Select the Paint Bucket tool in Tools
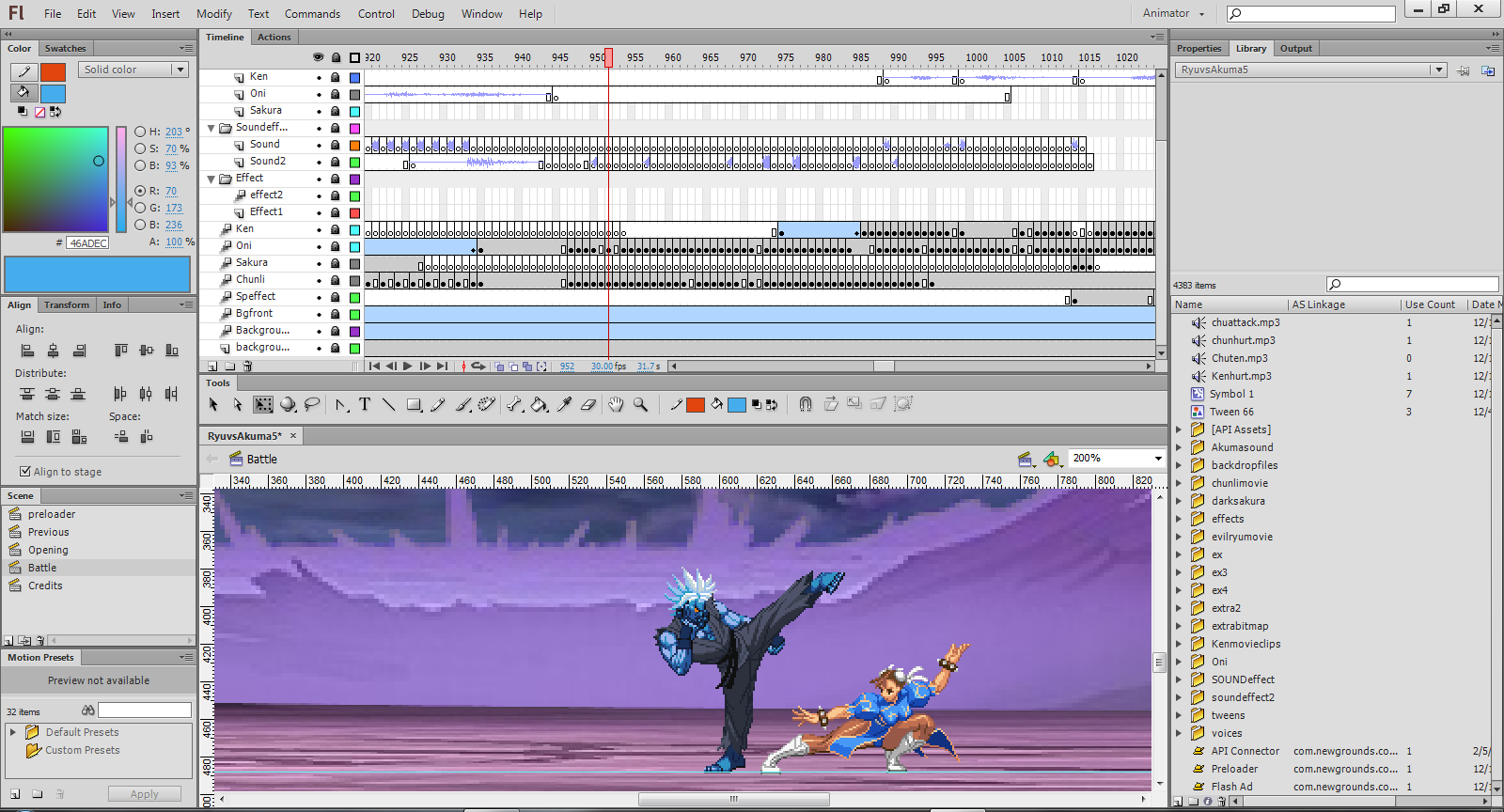1504x812 pixels. pos(539,404)
